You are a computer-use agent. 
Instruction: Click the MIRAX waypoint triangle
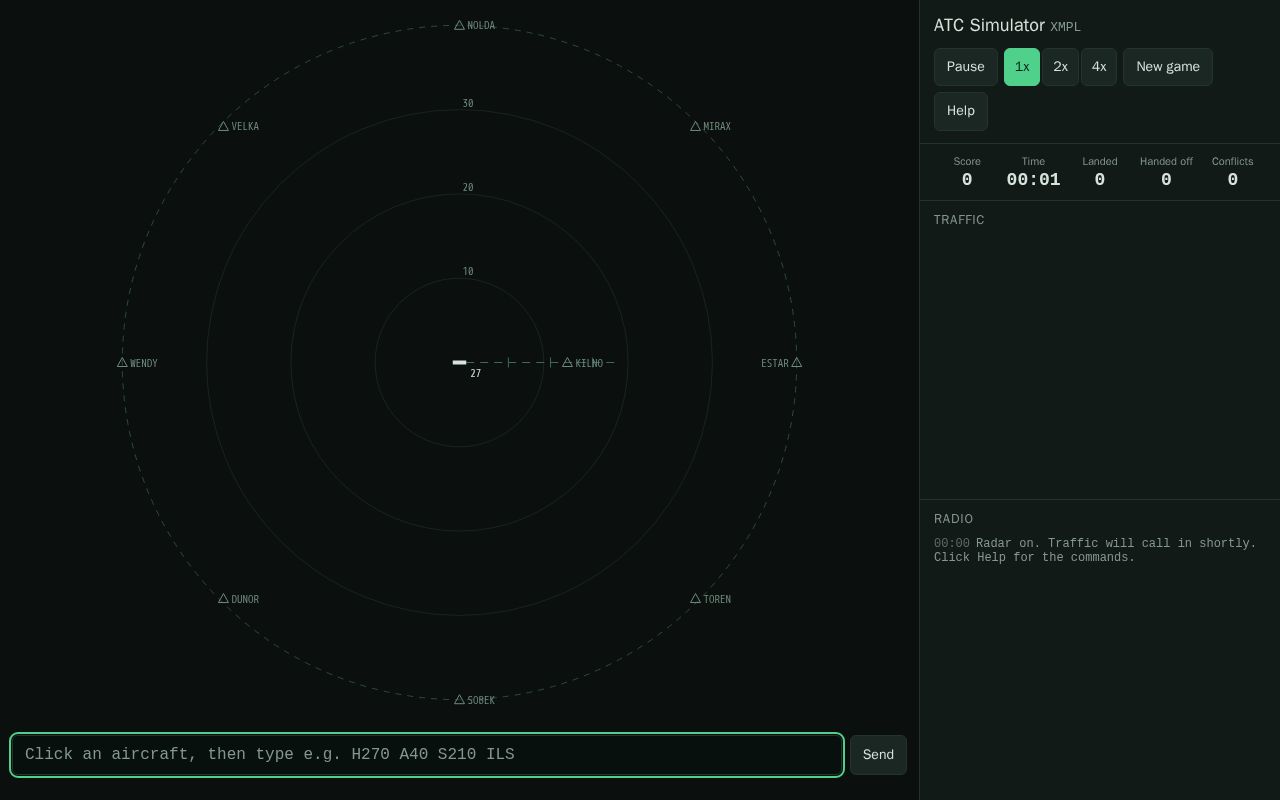[x=695, y=126]
